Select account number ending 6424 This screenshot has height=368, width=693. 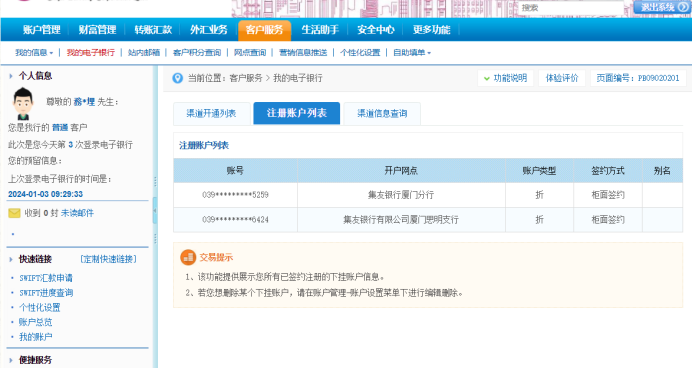click(x=235, y=220)
